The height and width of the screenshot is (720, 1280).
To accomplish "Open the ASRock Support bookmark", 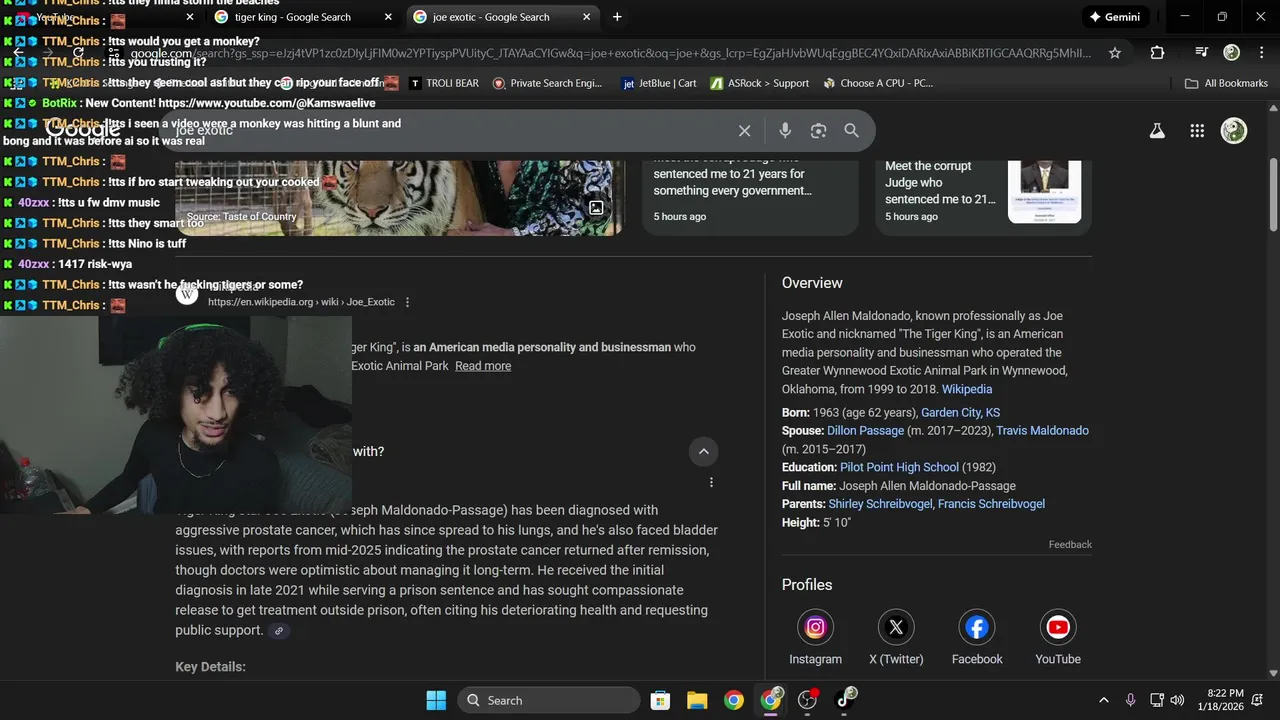I will pyautogui.click(x=760, y=83).
